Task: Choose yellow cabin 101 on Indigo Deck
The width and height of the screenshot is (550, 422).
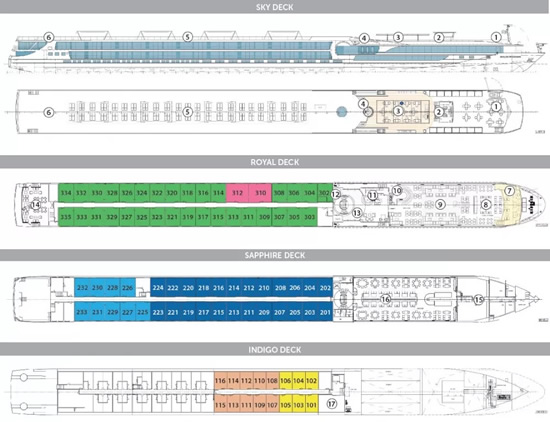Action: (311, 405)
